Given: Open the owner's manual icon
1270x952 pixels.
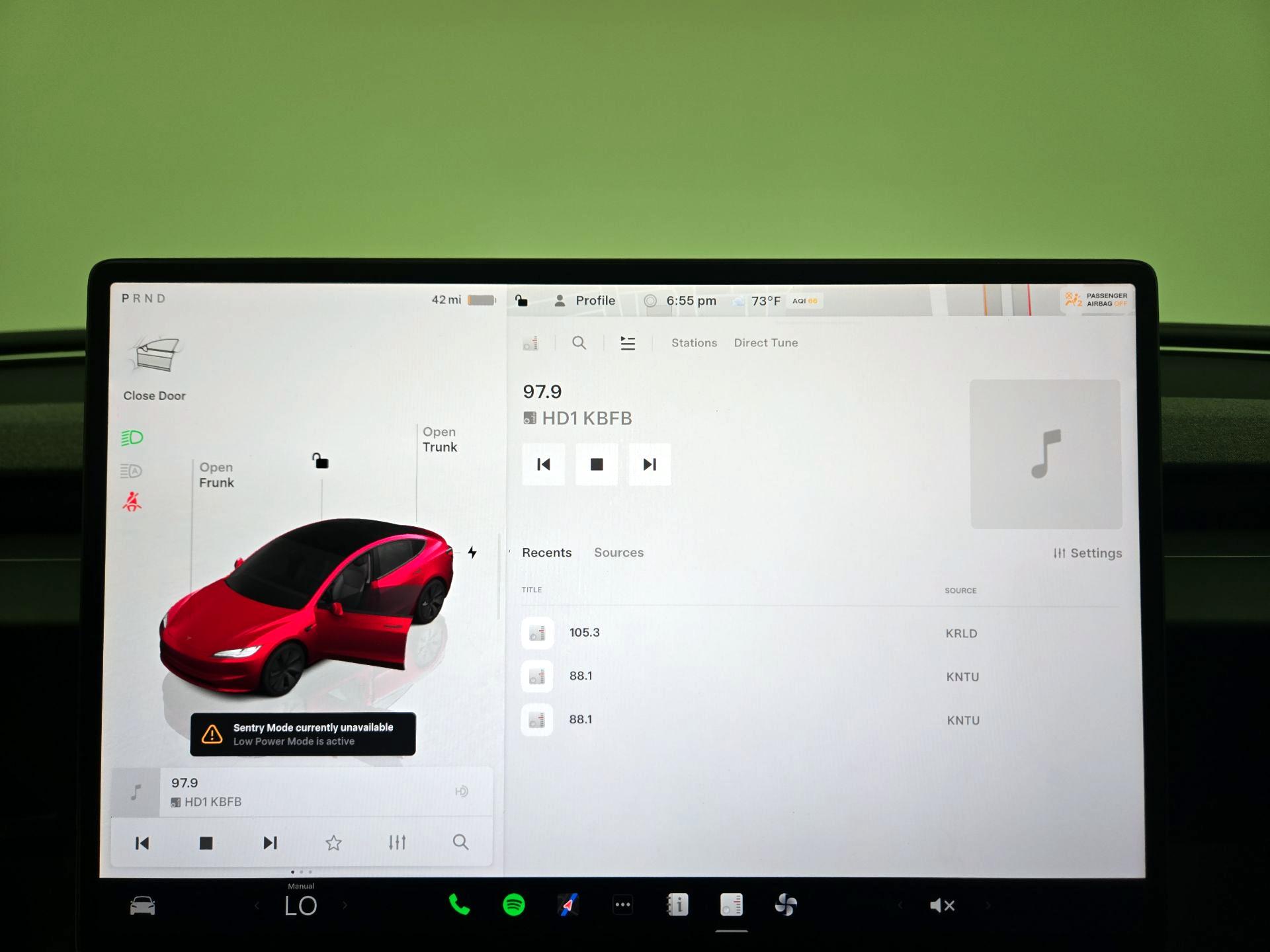Looking at the screenshot, I should tap(677, 904).
